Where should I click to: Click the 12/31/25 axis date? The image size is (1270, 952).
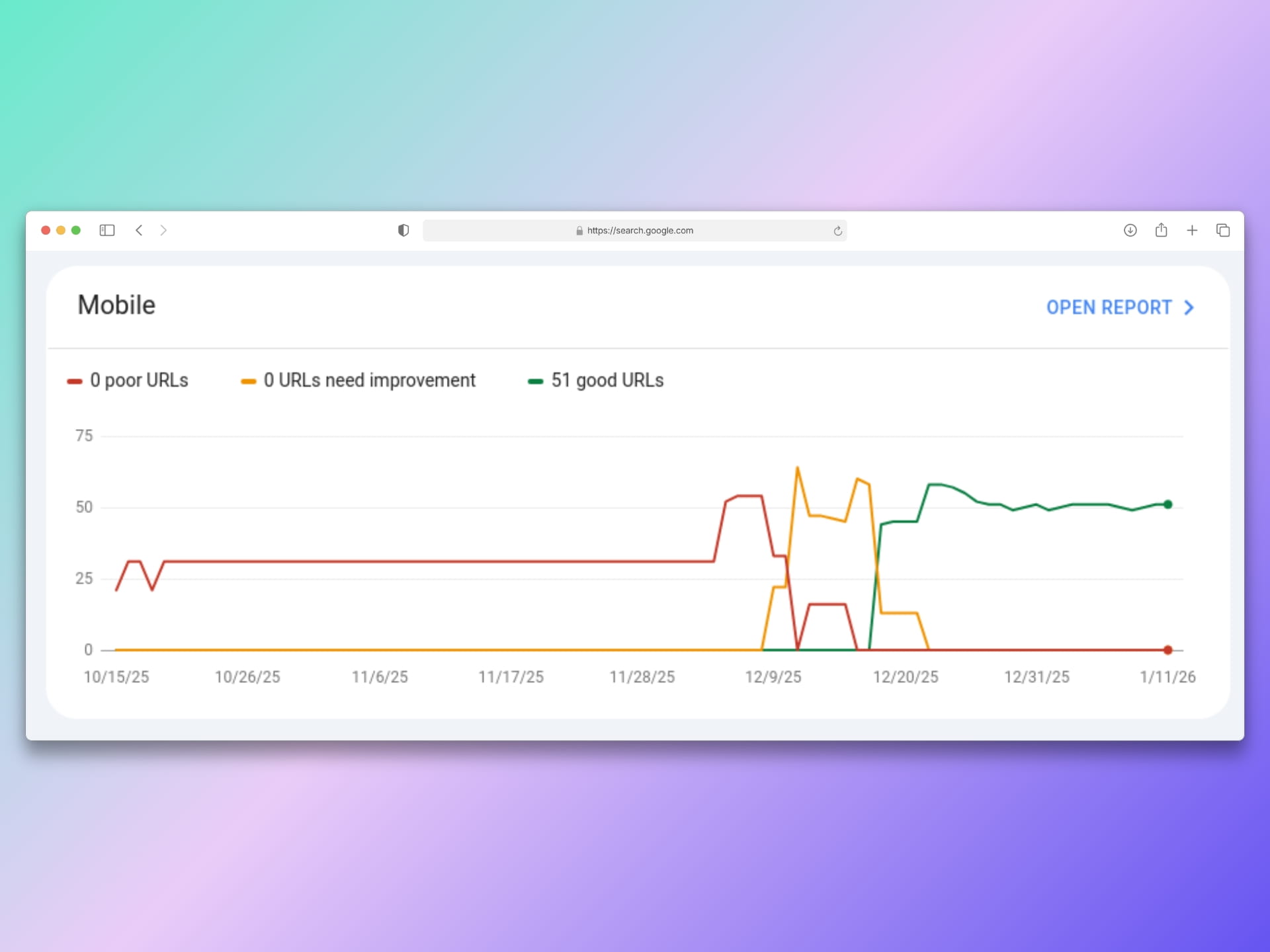click(x=1037, y=677)
